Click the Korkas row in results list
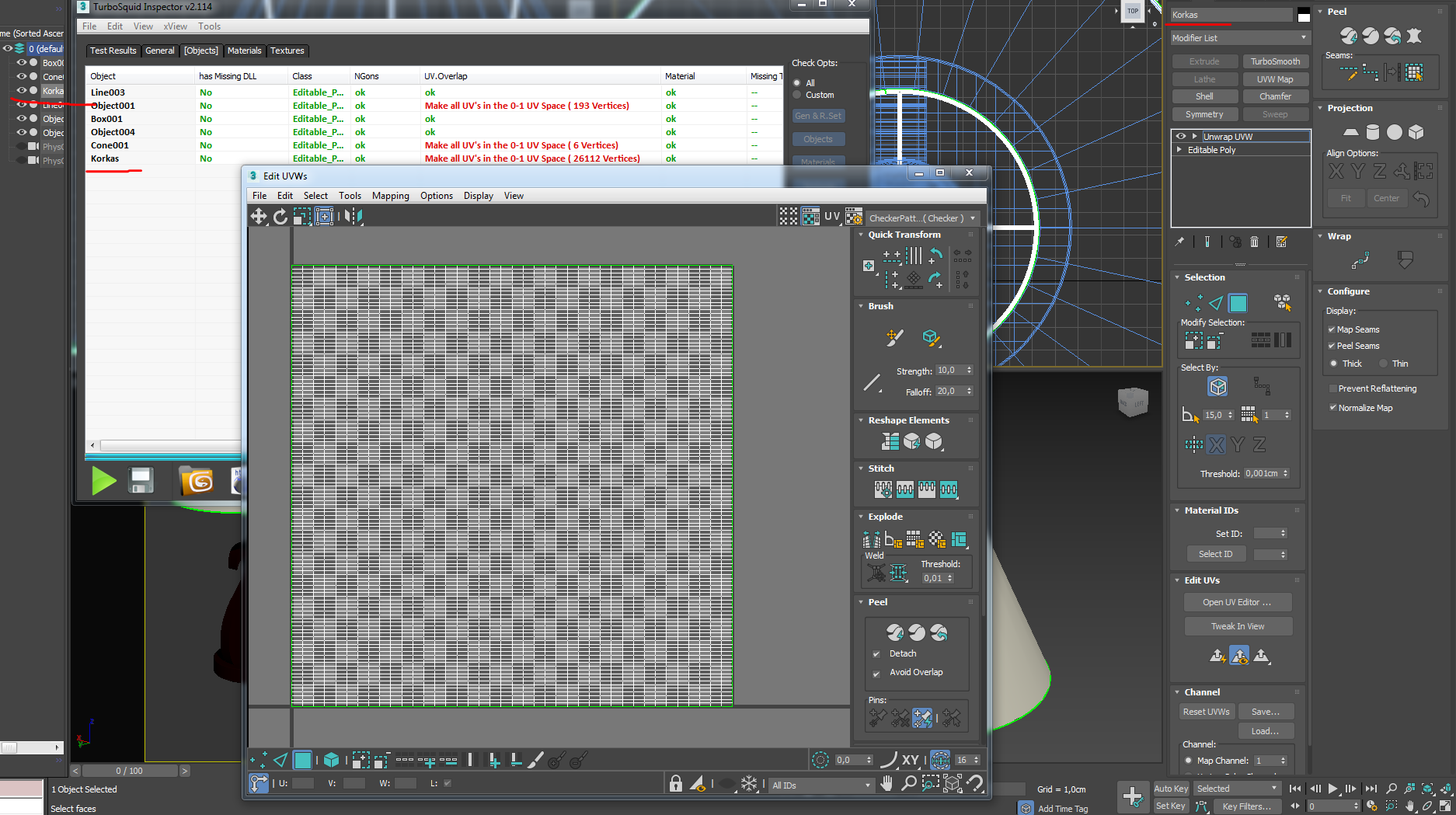Viewport: 1456px width, 815px height. point(105,158)
